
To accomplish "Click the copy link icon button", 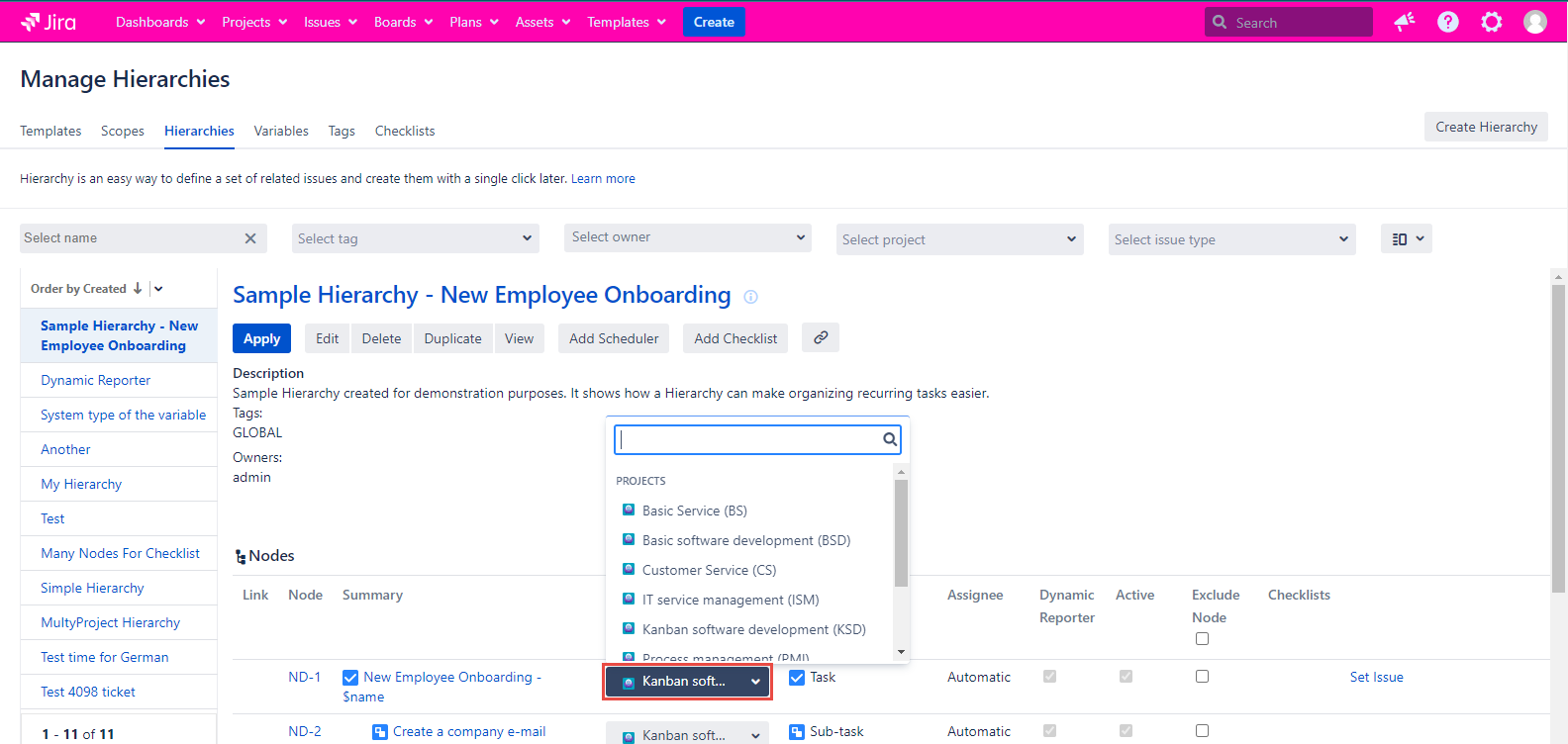I will point(821,337).
